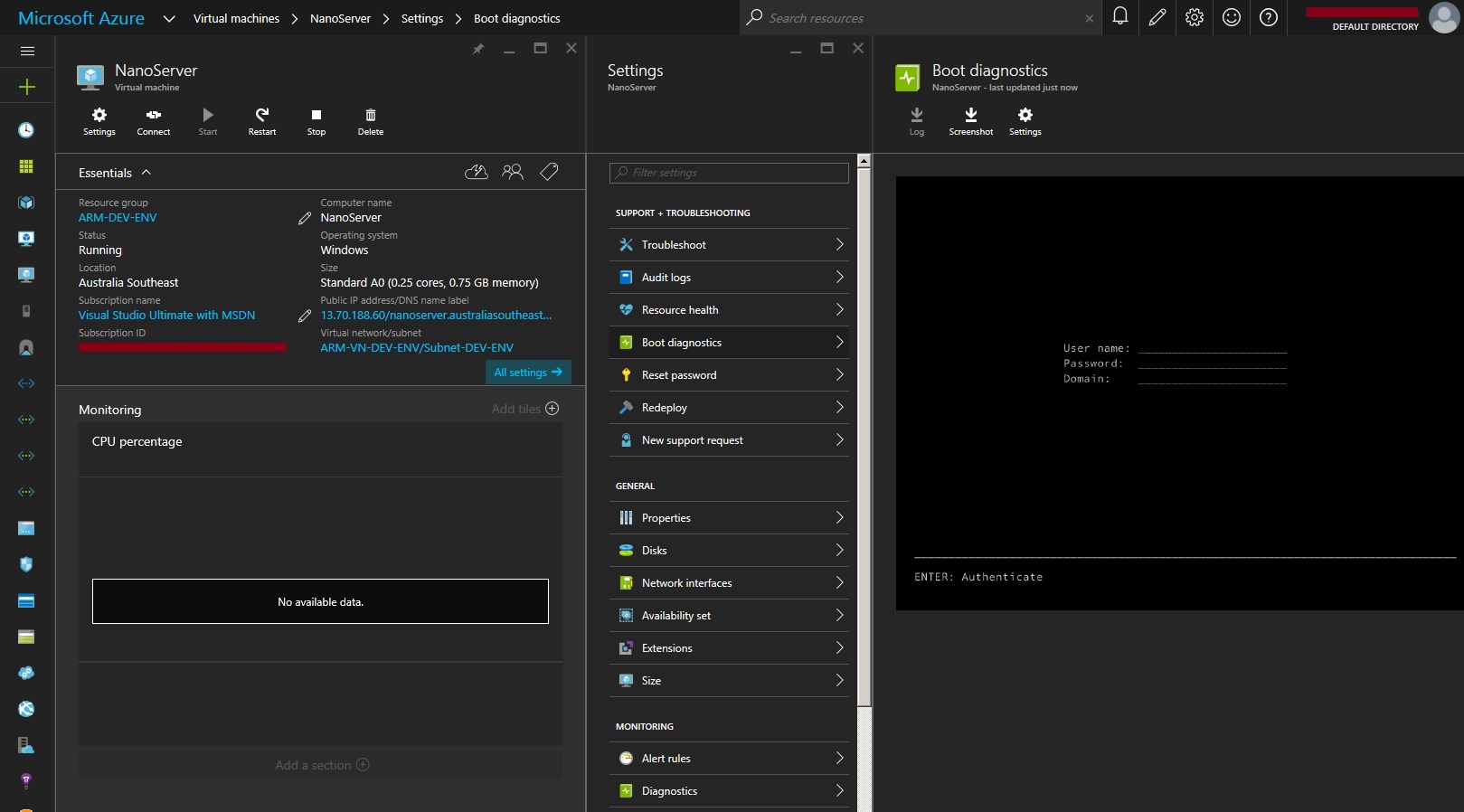Click Add tiles in Monitoring
This screenshot has height=812, width=1464.
point(525,409)
